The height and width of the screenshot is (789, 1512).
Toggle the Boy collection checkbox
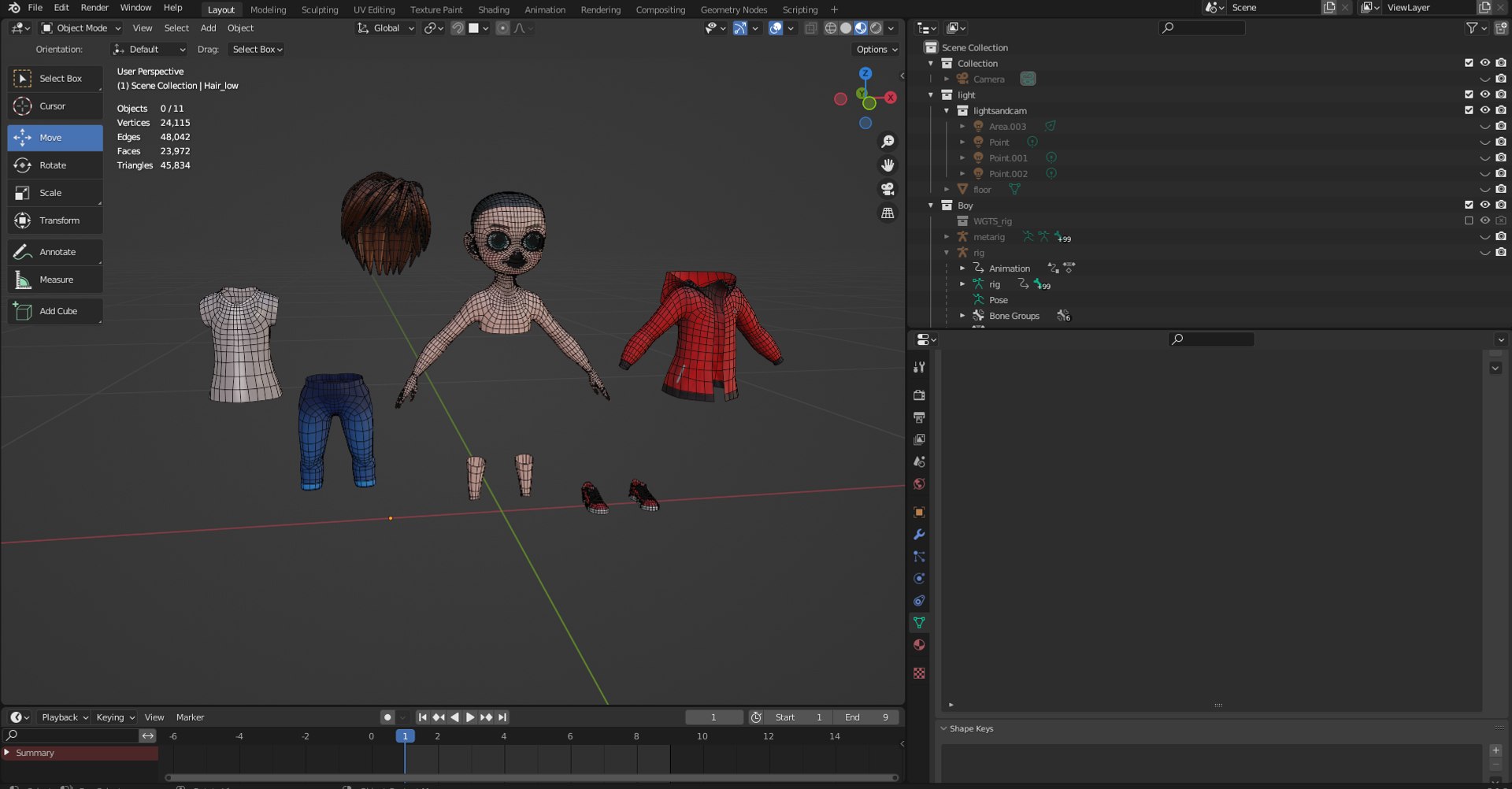[x=1469, y=205]
